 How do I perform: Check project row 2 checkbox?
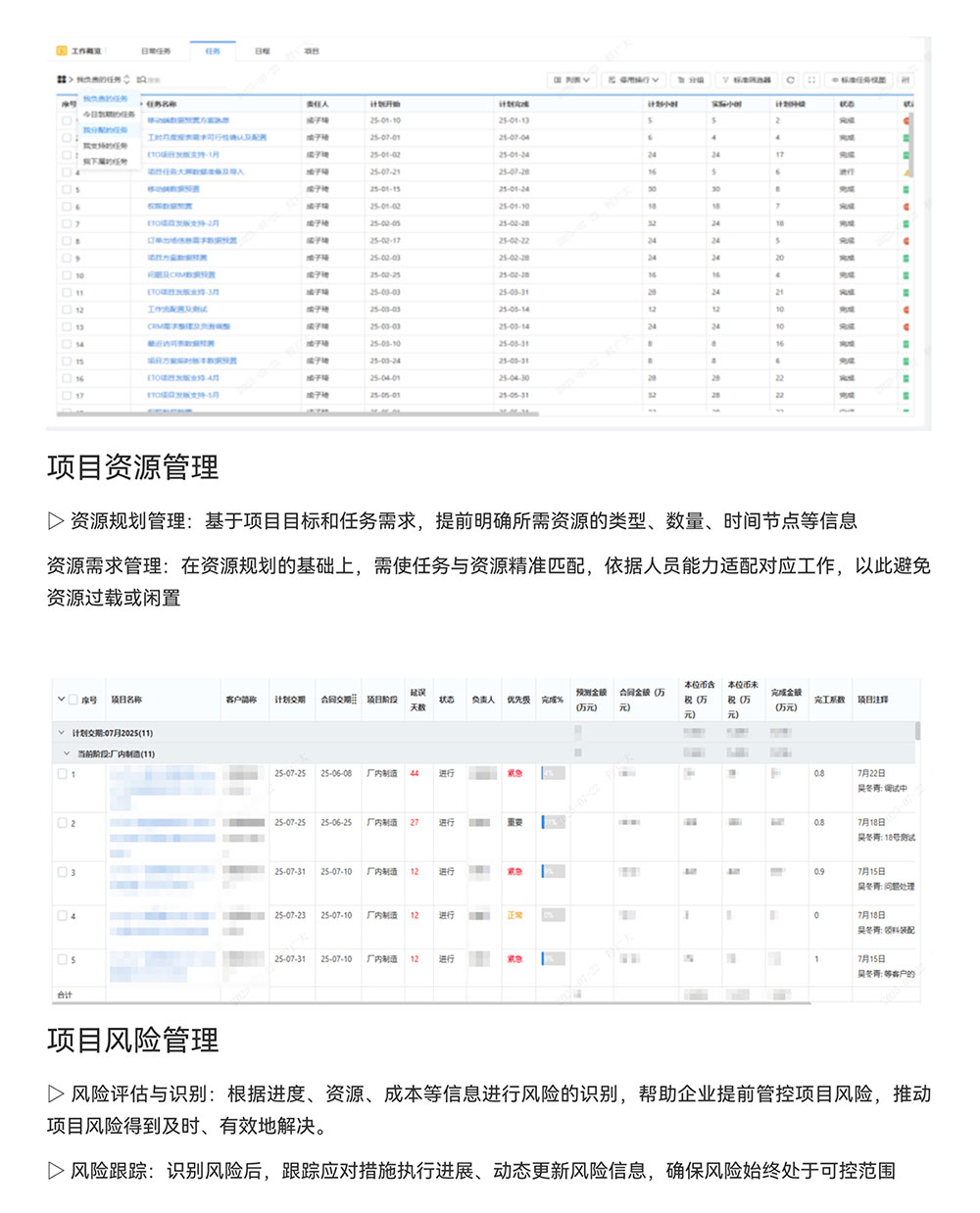click(62, 823)
